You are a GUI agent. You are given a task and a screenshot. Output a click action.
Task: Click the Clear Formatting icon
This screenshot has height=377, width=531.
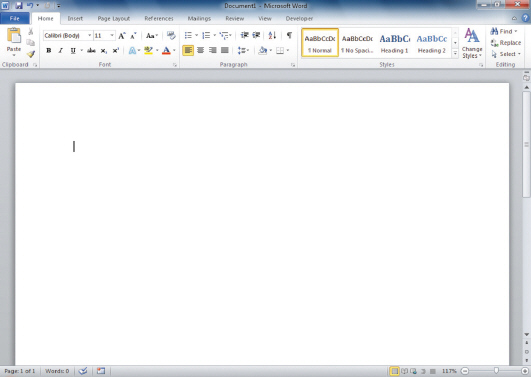tap(171, 35)
